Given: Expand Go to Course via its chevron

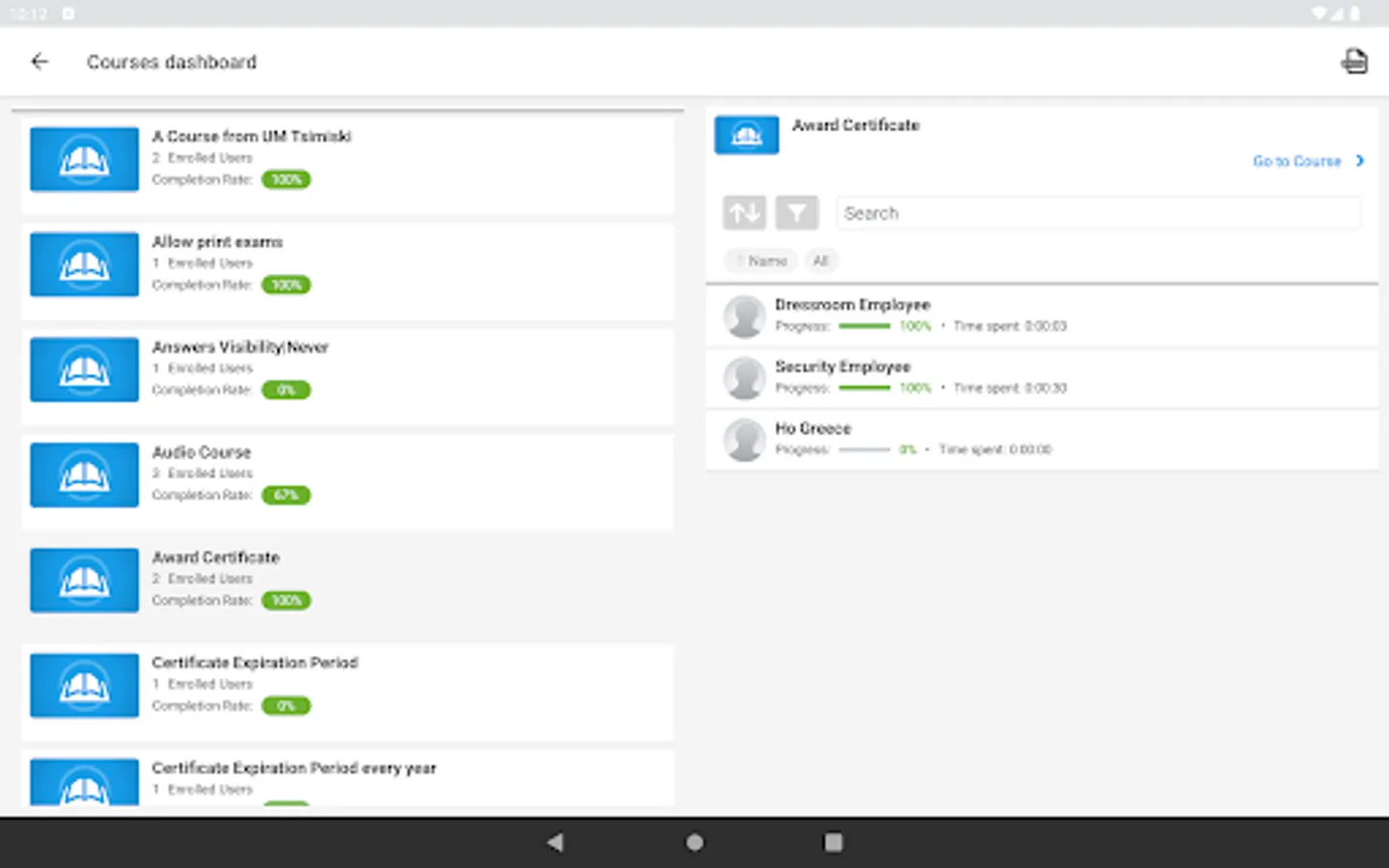Looking at the screenshot, I should coord(1360,161).
